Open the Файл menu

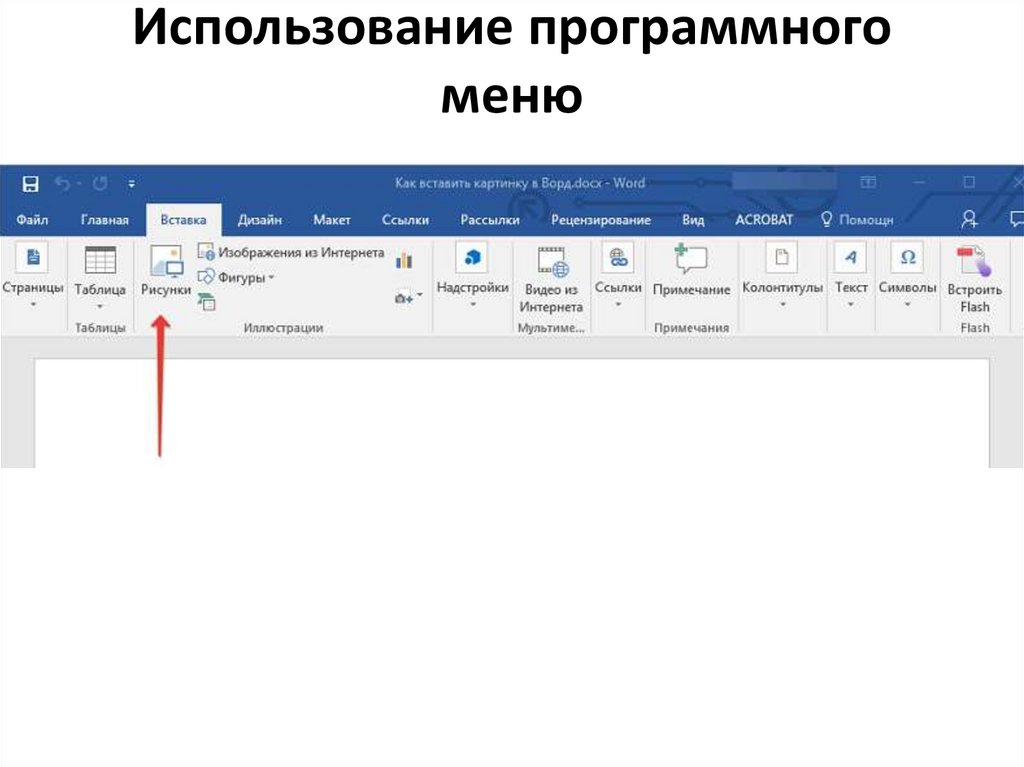pyautogui.click(x=33, y=220)
